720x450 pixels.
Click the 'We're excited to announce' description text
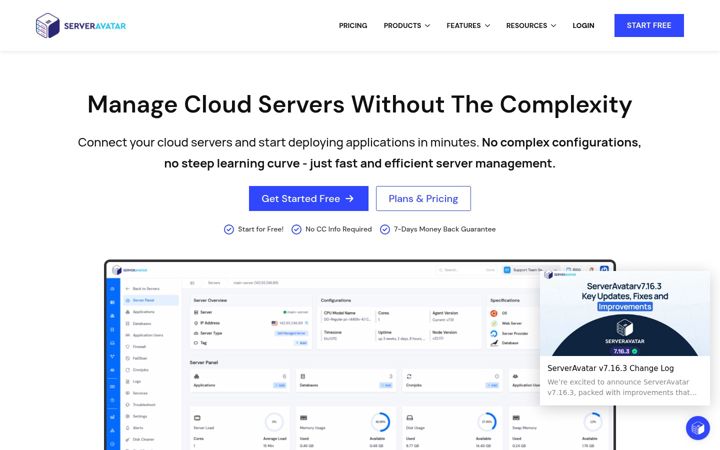pos(622,387)
